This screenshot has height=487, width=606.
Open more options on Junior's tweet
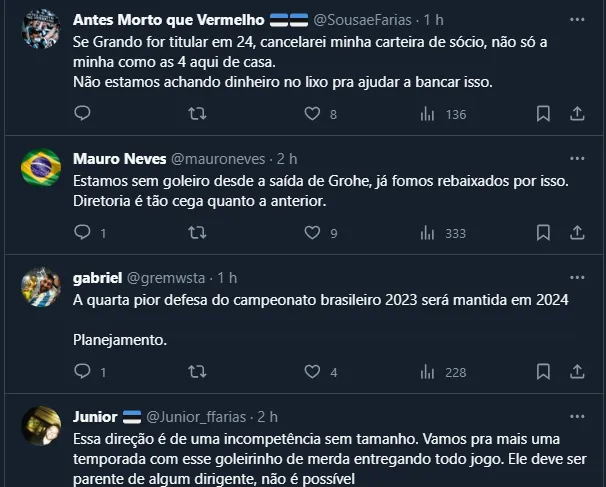pos(577,417)
